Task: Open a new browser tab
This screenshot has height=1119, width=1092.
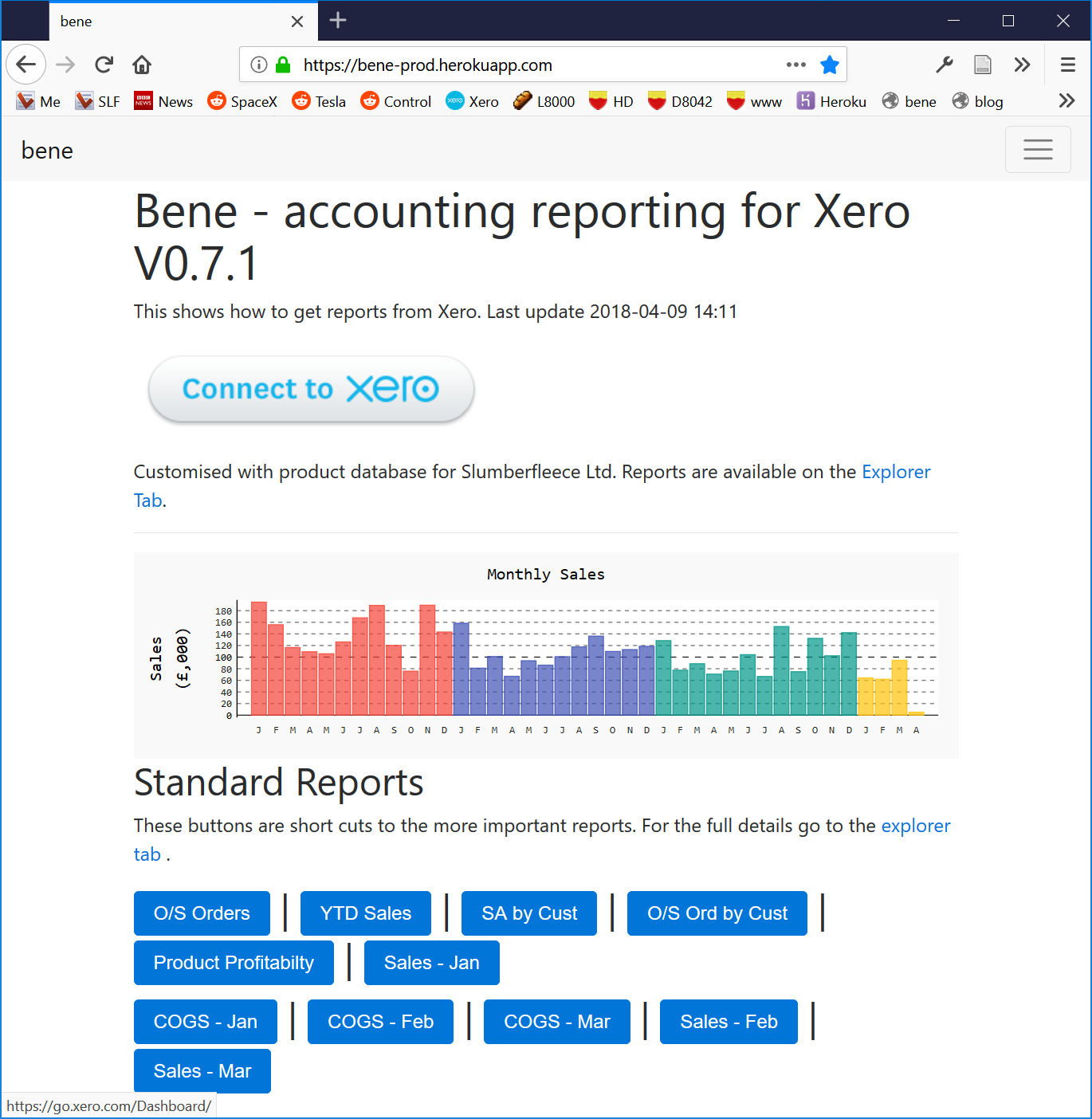Action: 338,20
